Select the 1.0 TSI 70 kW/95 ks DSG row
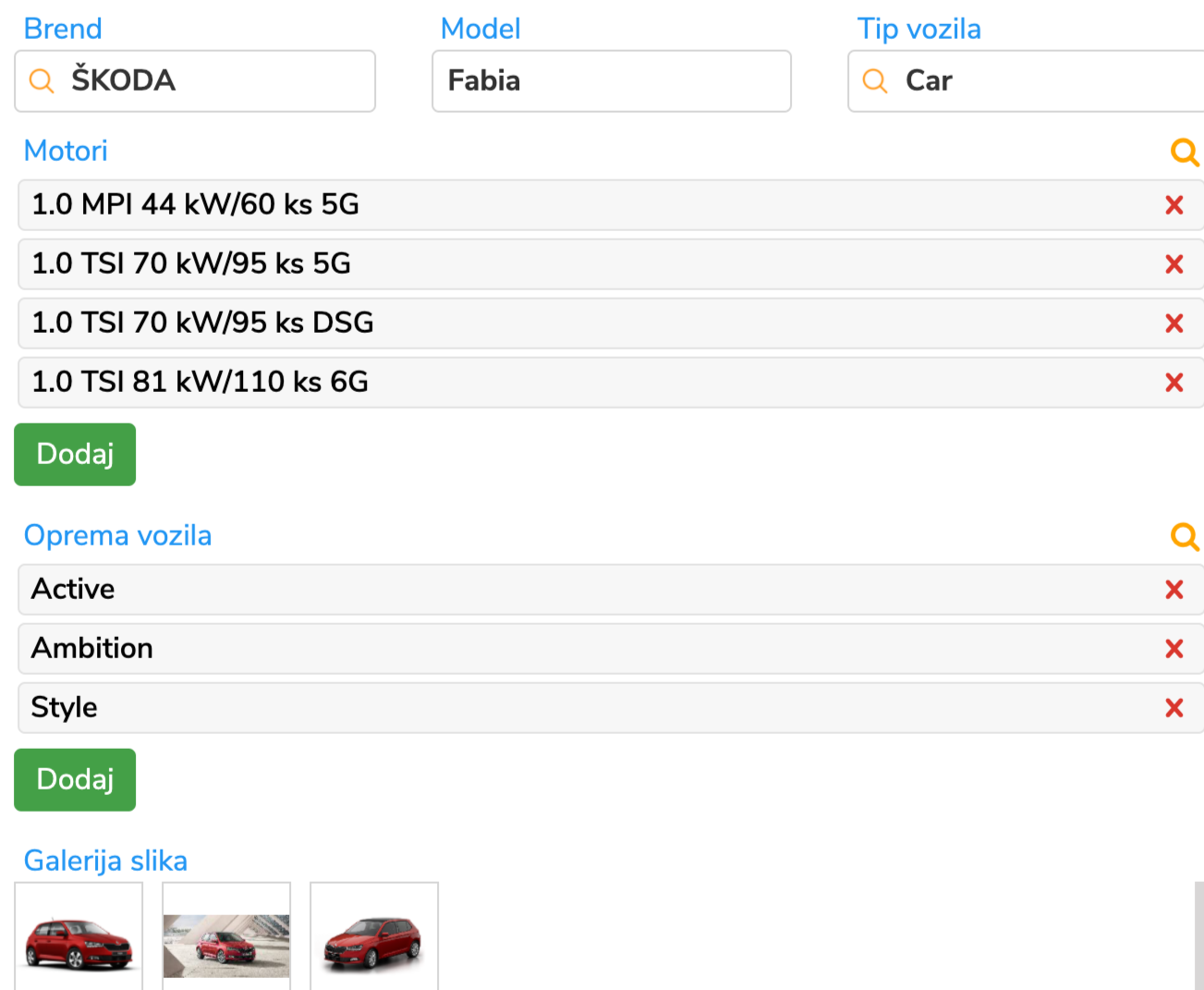This screenshot has width=1204, height=990. (x=611, y=324)
